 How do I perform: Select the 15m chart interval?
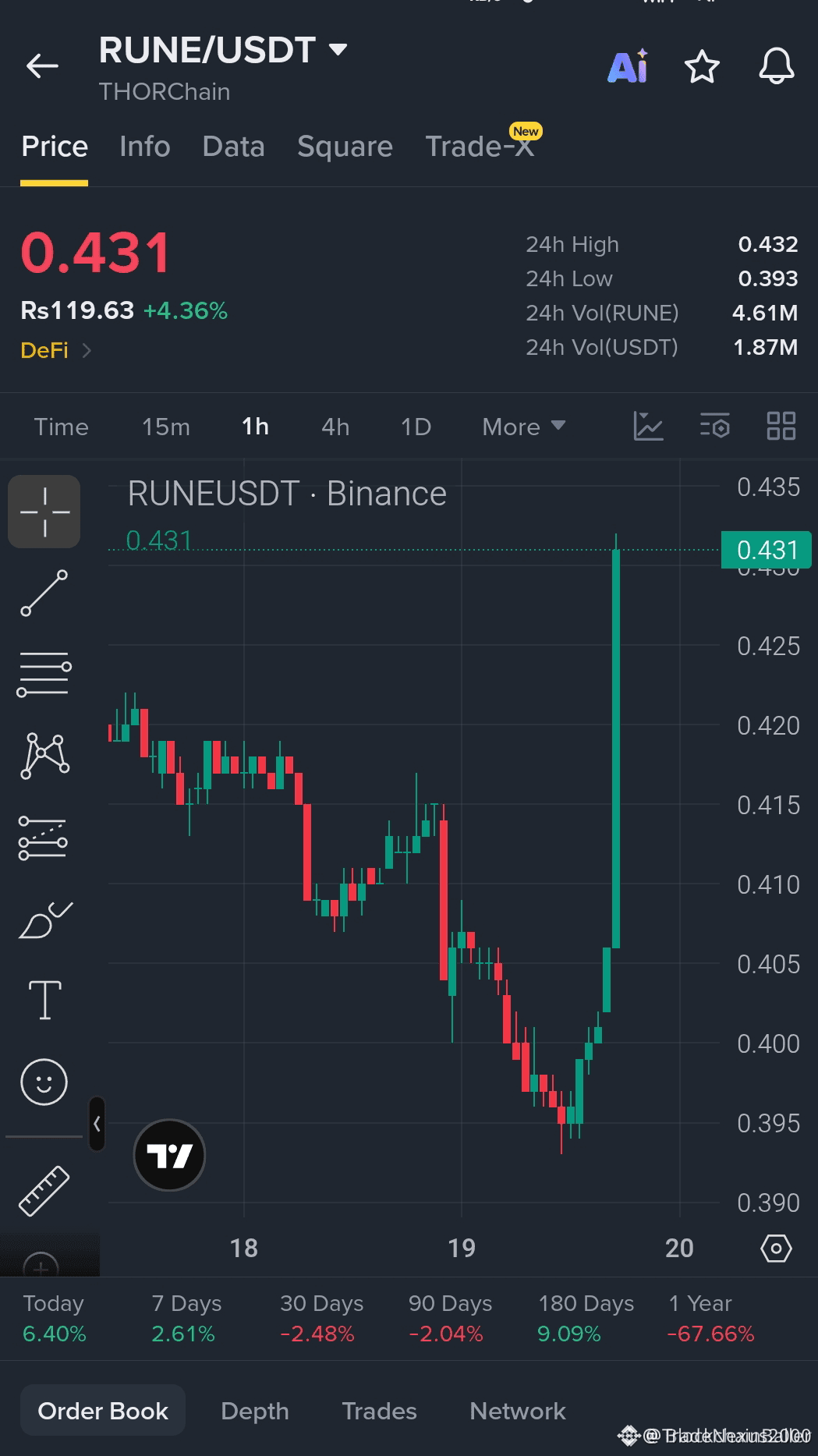[166, 427]
